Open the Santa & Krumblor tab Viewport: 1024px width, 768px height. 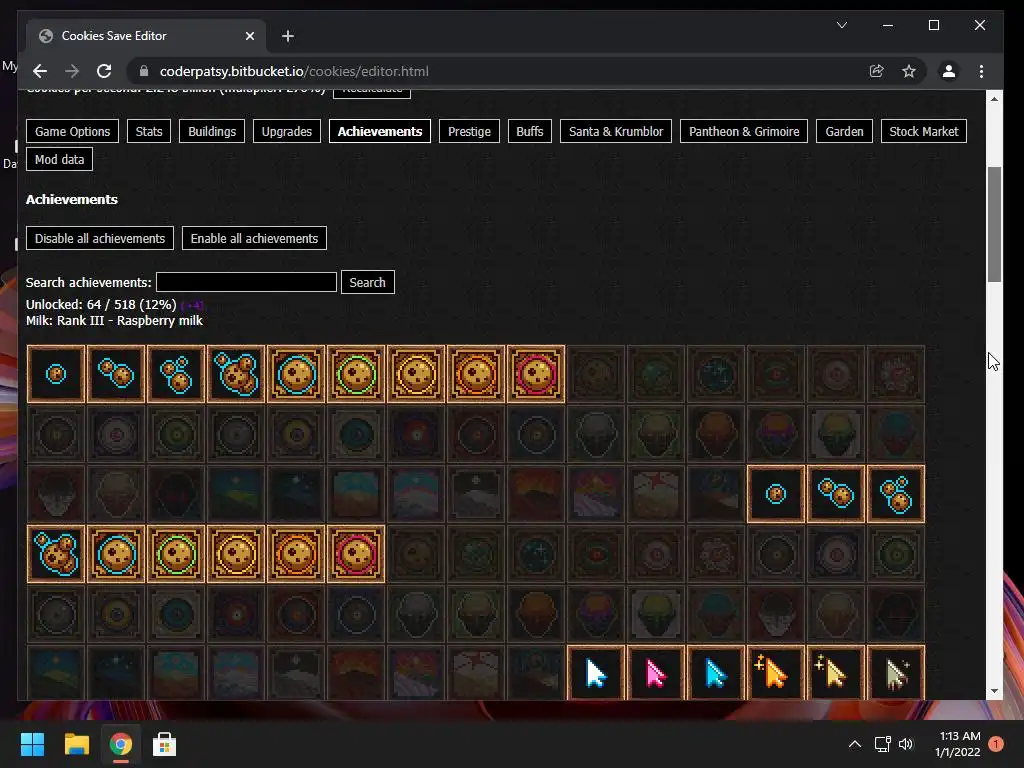[616, 131]
